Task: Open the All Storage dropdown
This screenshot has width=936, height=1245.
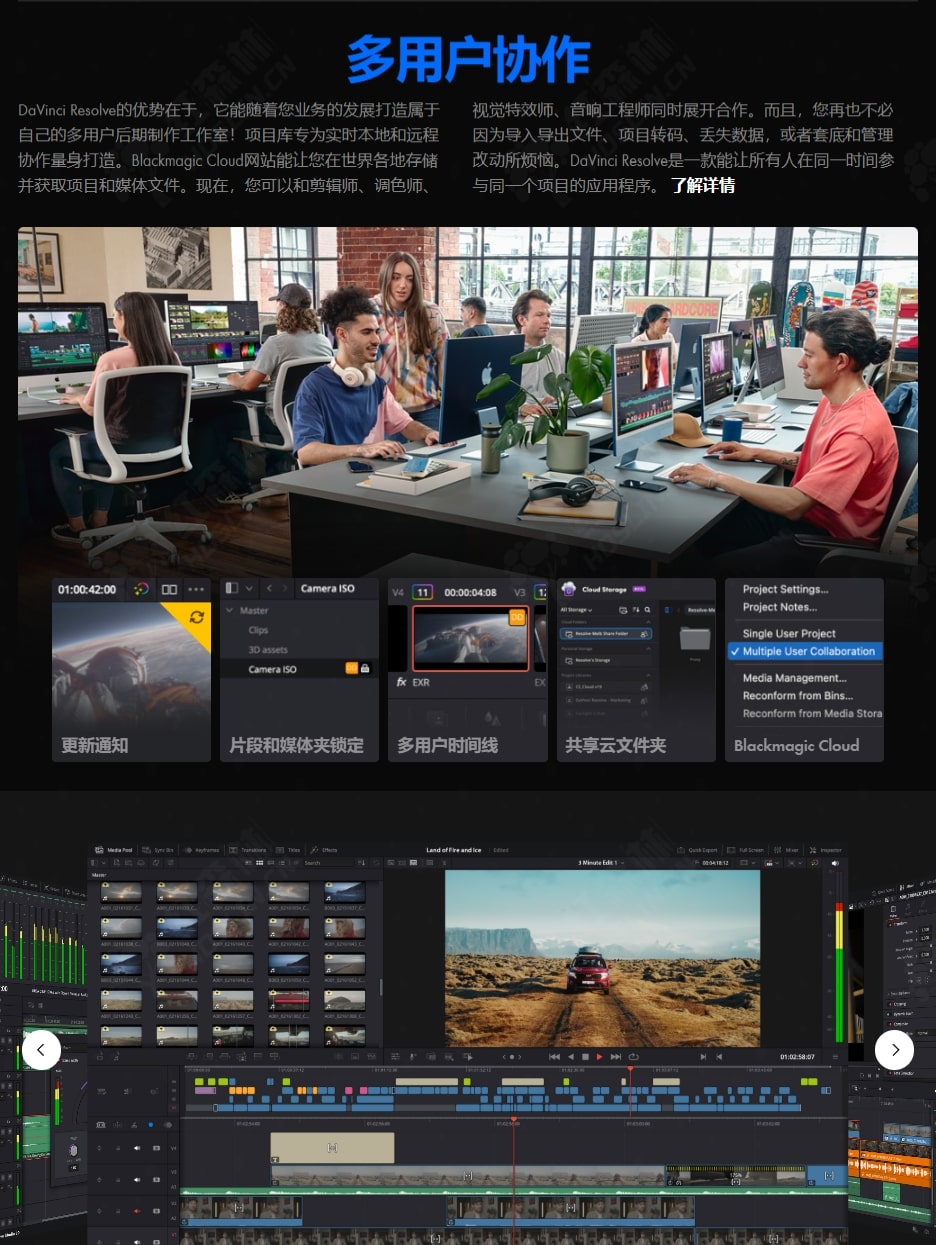Action: point(576,610)
